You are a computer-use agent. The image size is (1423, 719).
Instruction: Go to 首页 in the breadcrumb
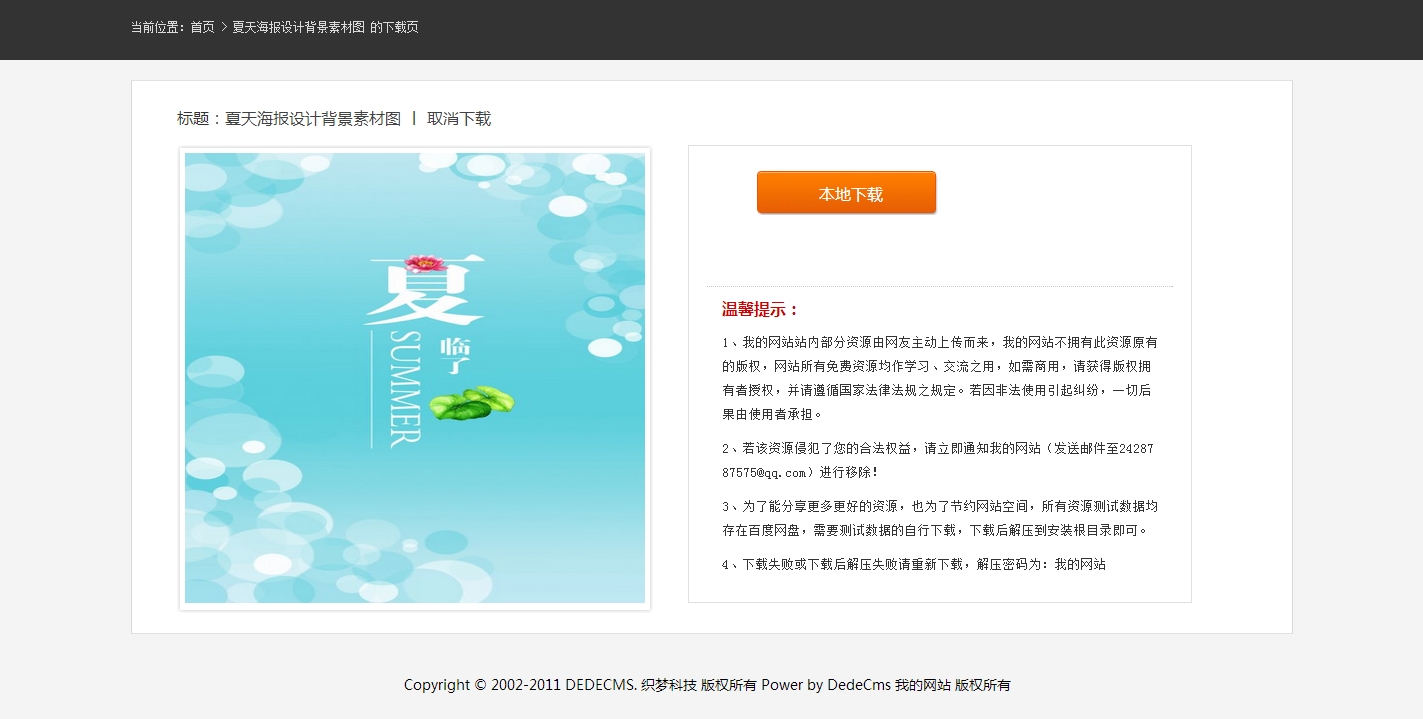[202, 28]
